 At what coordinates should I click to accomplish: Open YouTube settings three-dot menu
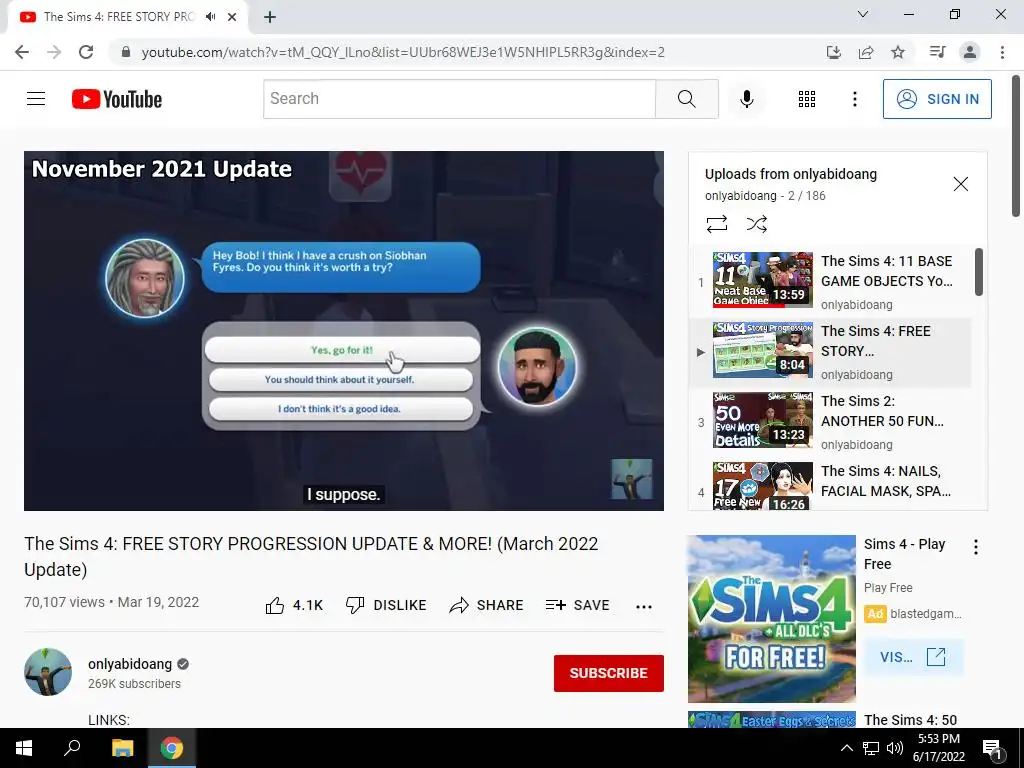[854, 99]
